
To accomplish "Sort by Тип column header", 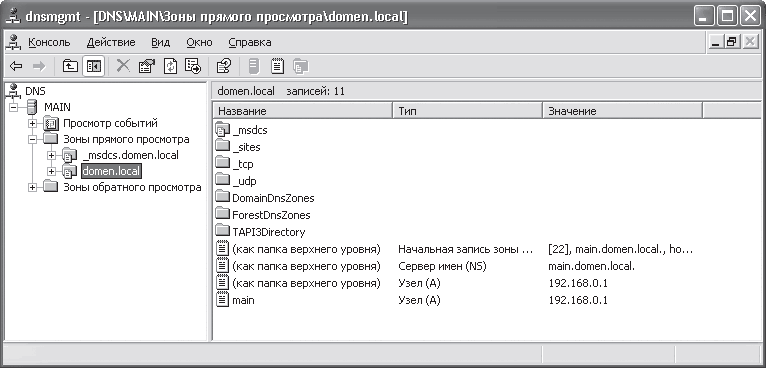I will pos(468,111).
